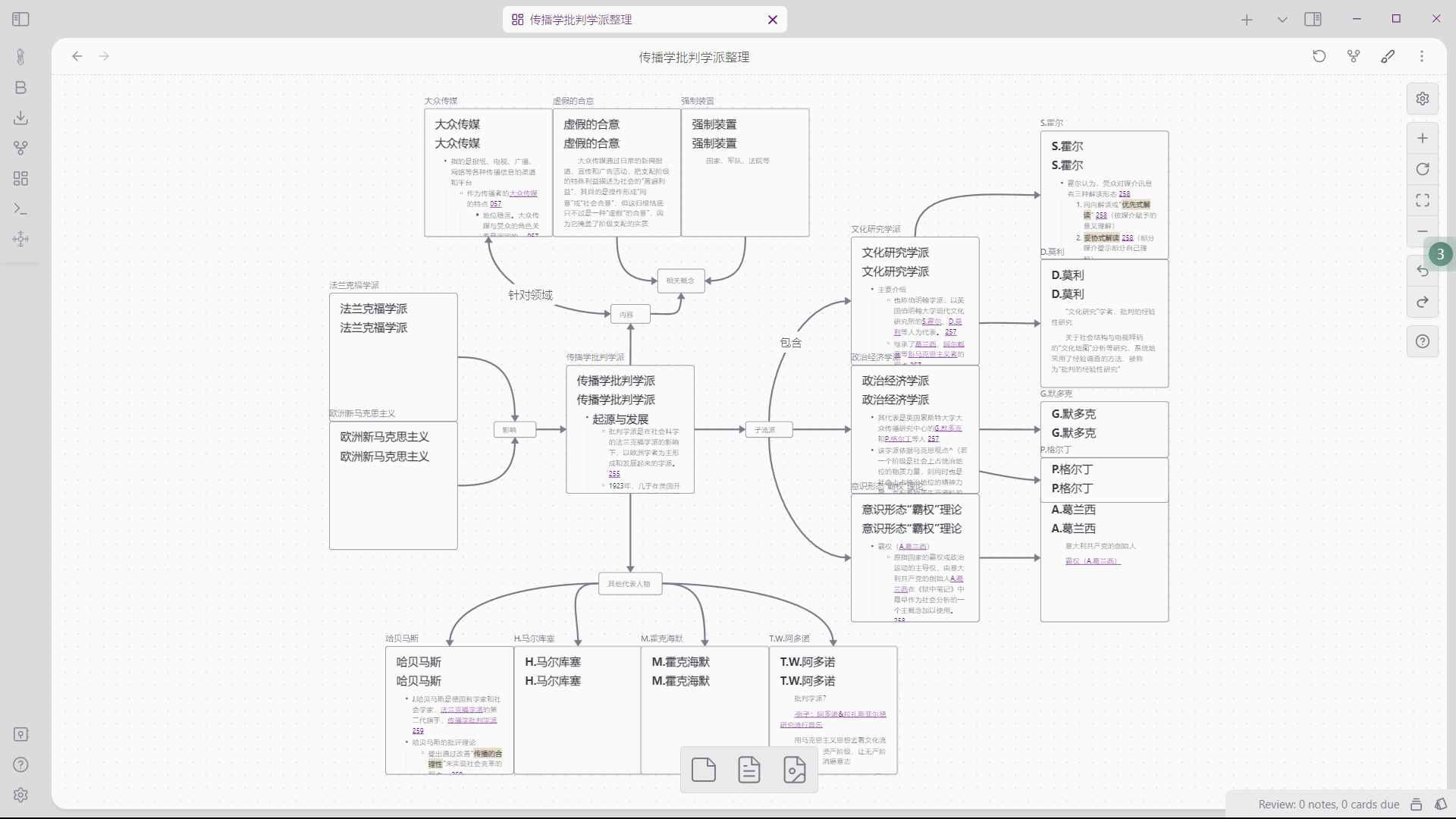Add a blank card to canvas

(704, 770)
